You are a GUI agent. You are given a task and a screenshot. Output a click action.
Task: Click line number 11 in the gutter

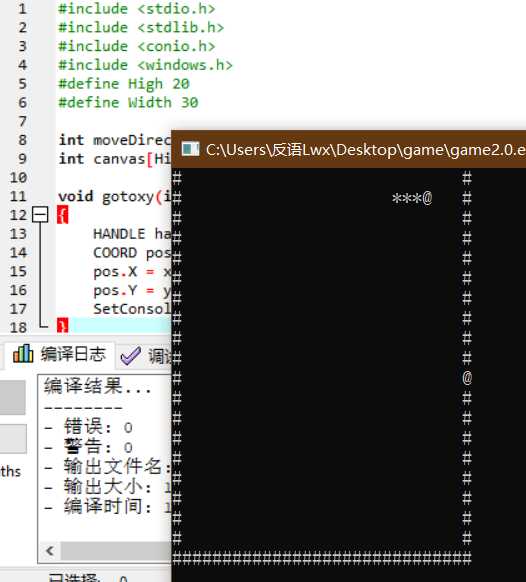18,196
